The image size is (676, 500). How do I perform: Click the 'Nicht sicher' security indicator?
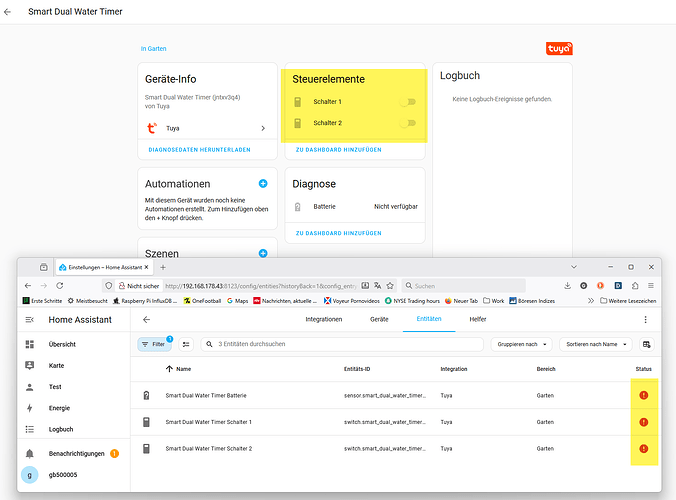tap(139, 286)
